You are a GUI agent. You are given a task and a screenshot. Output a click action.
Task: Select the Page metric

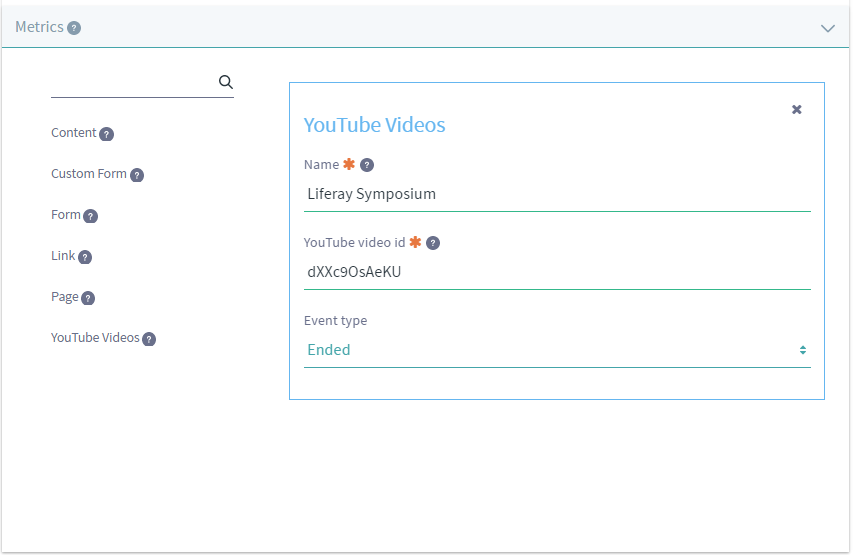tap(65, 297)
